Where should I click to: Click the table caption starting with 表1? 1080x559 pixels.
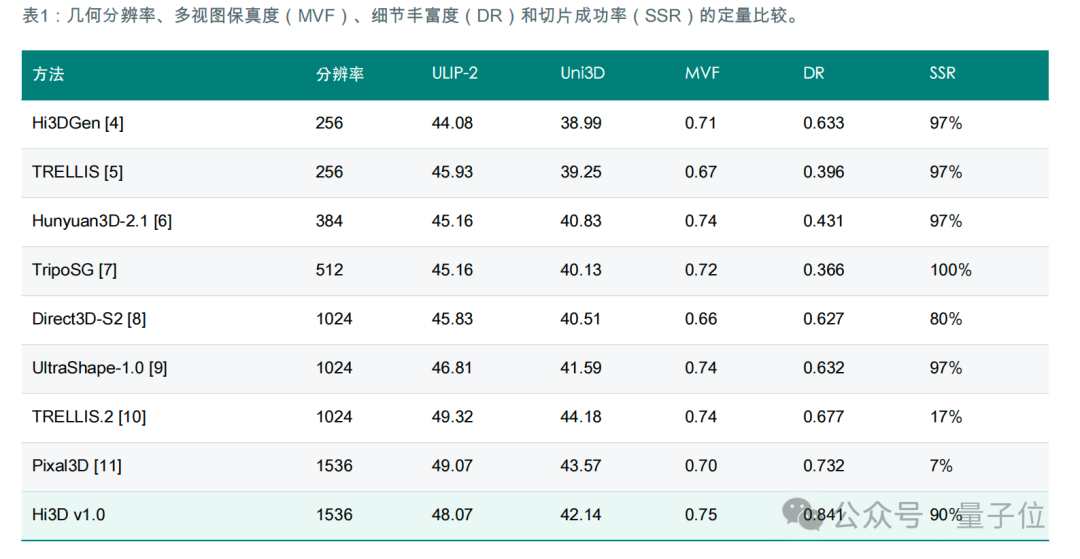(411, 16)
